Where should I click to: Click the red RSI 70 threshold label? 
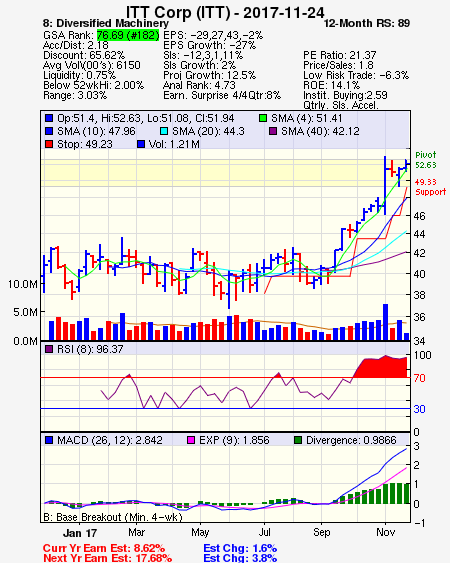click(419, 378)
